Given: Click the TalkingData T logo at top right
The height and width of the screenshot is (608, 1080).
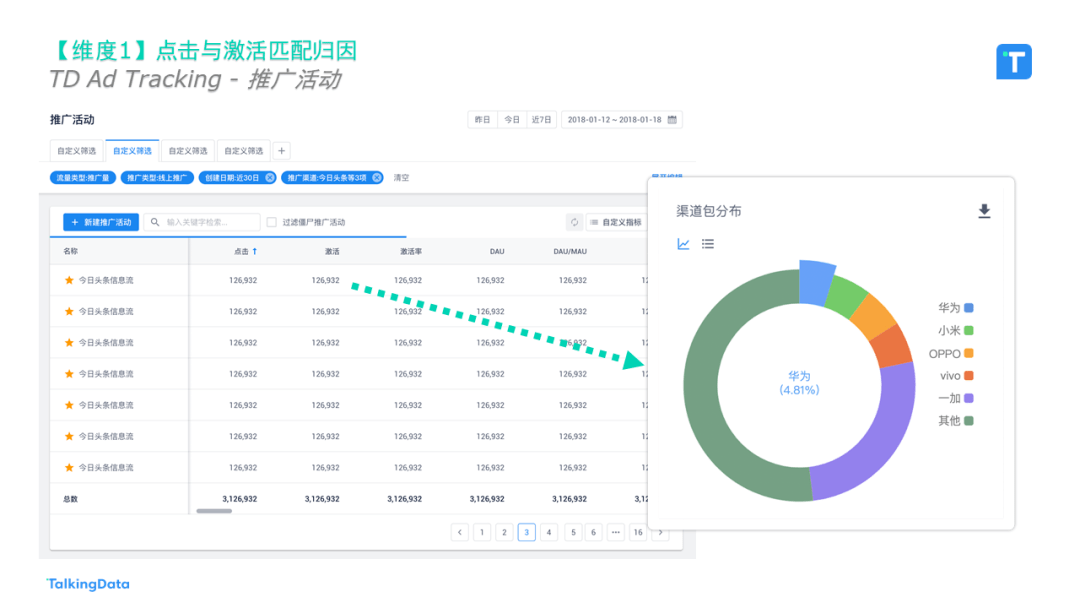Looking at the screenshot, I should tap(1014, 62).
